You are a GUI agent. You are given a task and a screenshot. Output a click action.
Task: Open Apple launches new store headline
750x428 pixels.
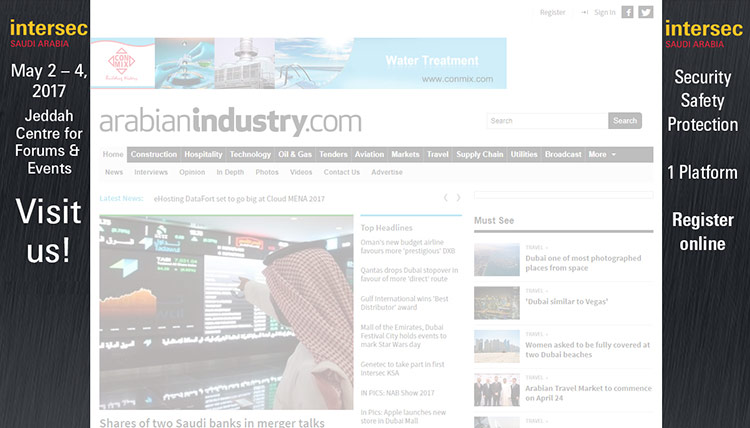click(x=403, y=417)
